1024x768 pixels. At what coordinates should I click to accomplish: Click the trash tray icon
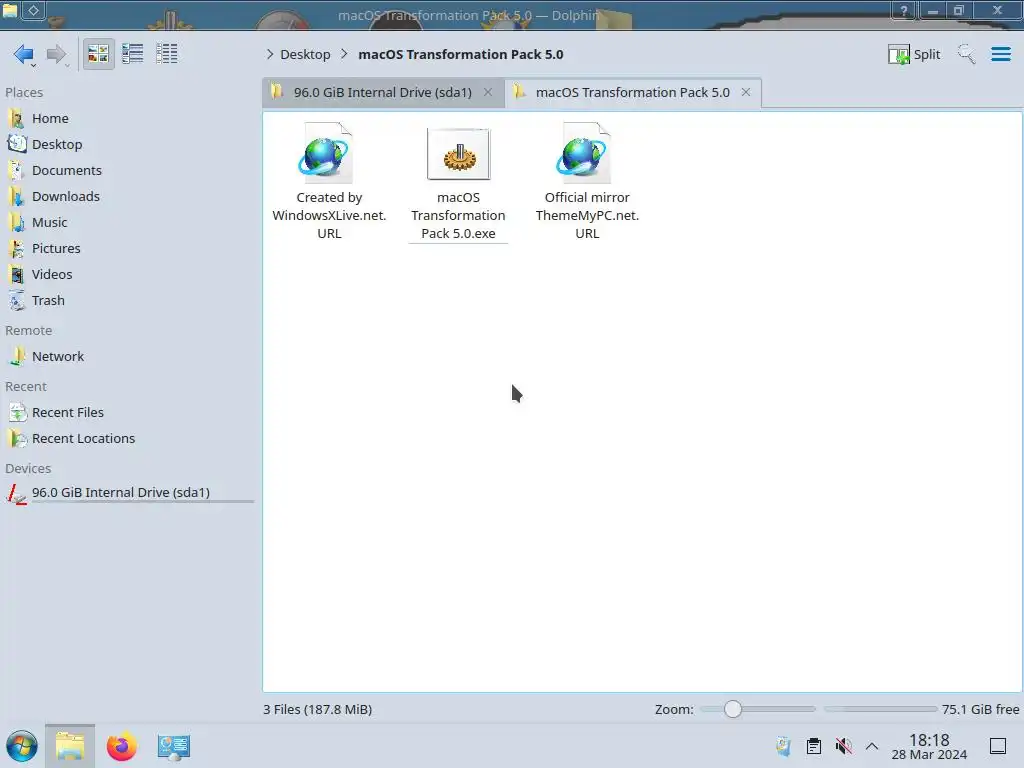[x=783, y=746]
